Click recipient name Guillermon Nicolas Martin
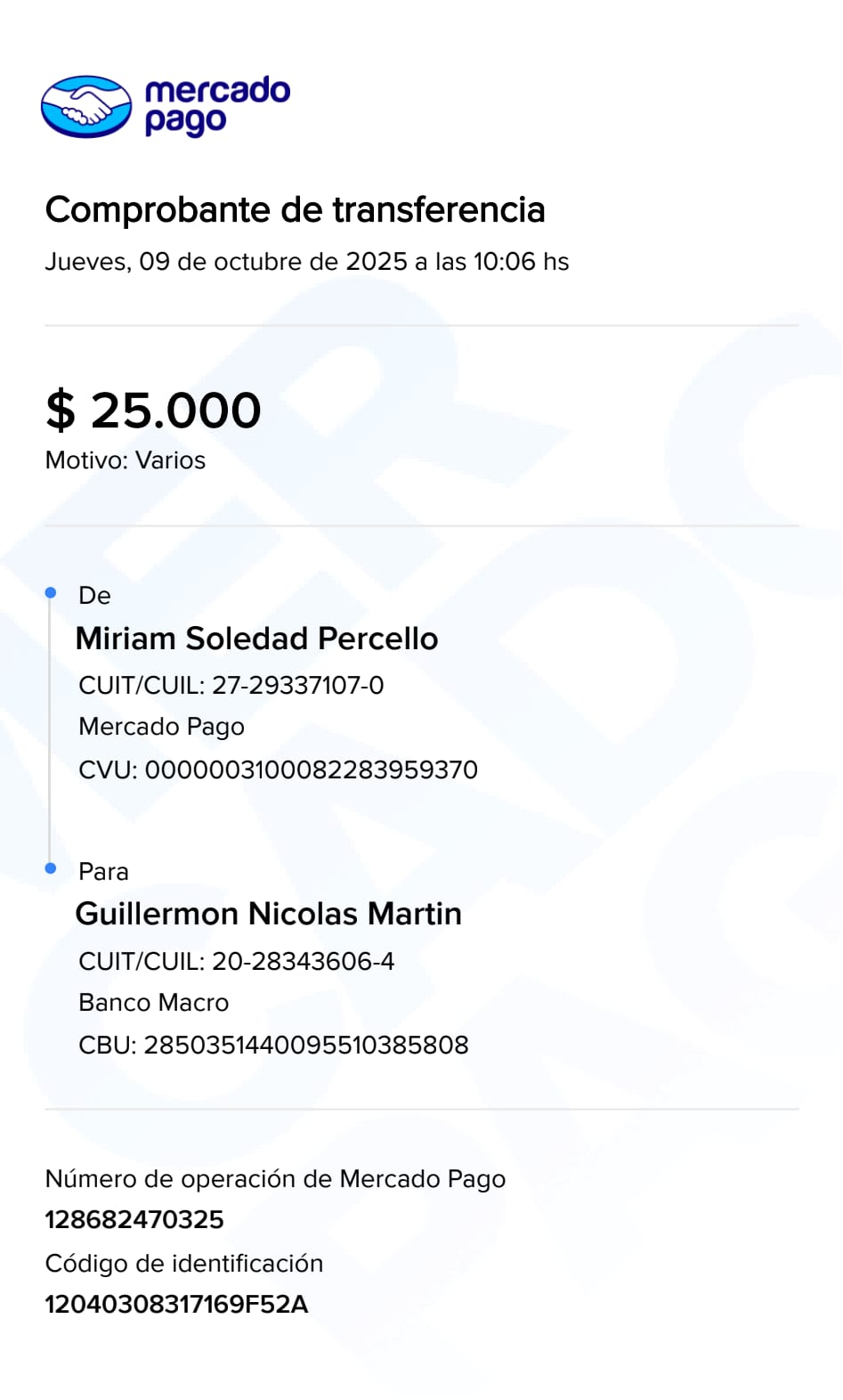 click(268, 914)
